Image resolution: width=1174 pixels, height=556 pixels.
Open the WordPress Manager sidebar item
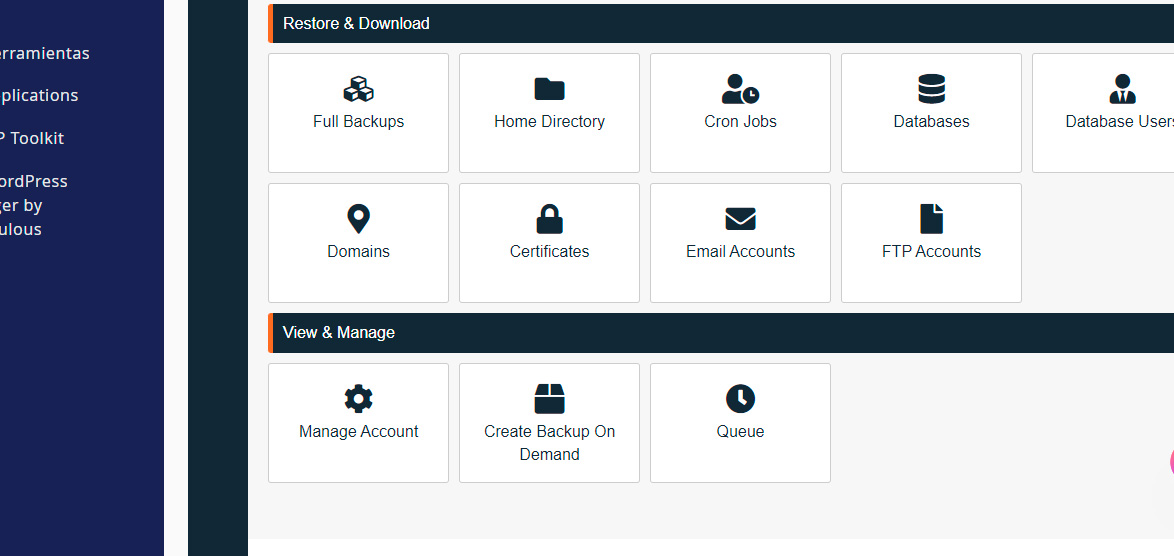pyautogui.click(x=34, y=205)
